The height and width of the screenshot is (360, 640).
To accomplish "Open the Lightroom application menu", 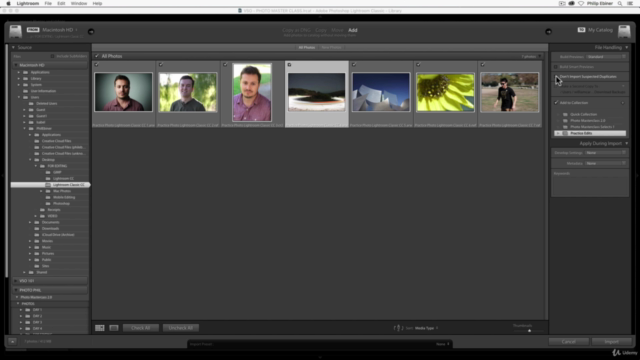I will (28, 3).
